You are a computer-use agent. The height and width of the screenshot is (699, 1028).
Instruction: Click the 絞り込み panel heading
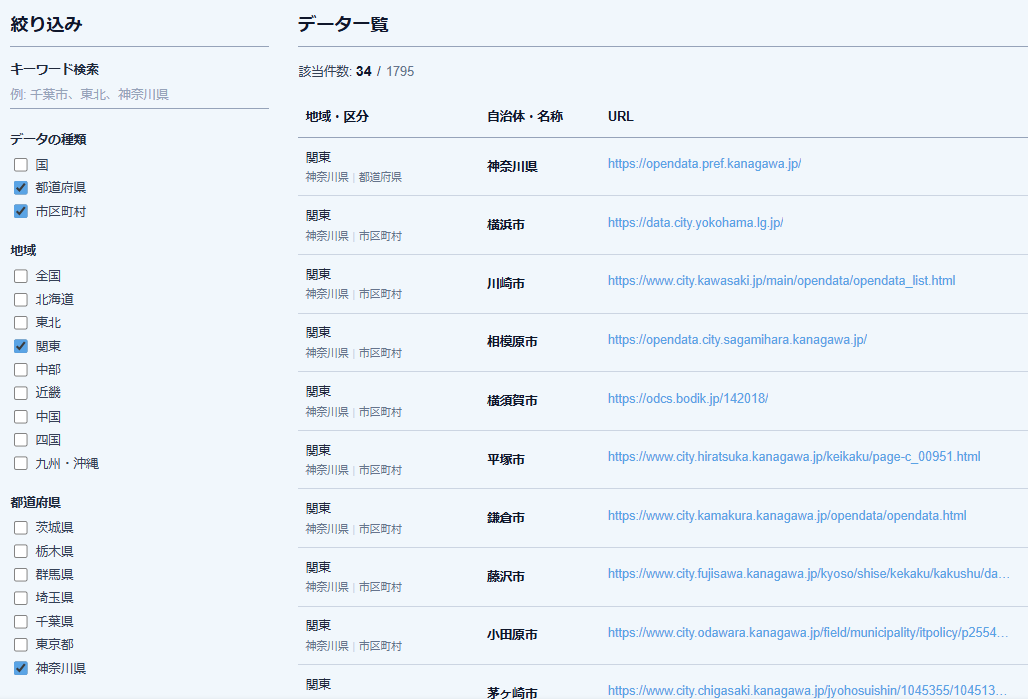[x=47, y=25]
